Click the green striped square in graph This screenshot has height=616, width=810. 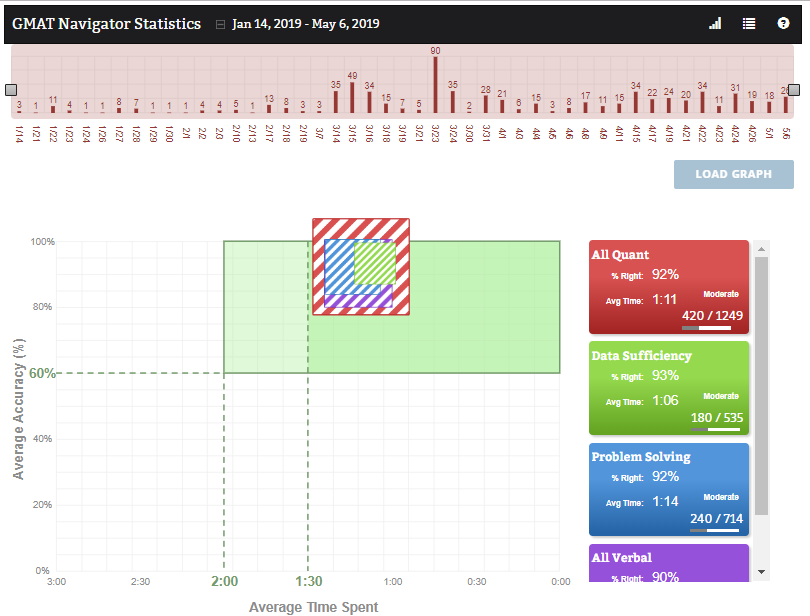click(374, 261)
